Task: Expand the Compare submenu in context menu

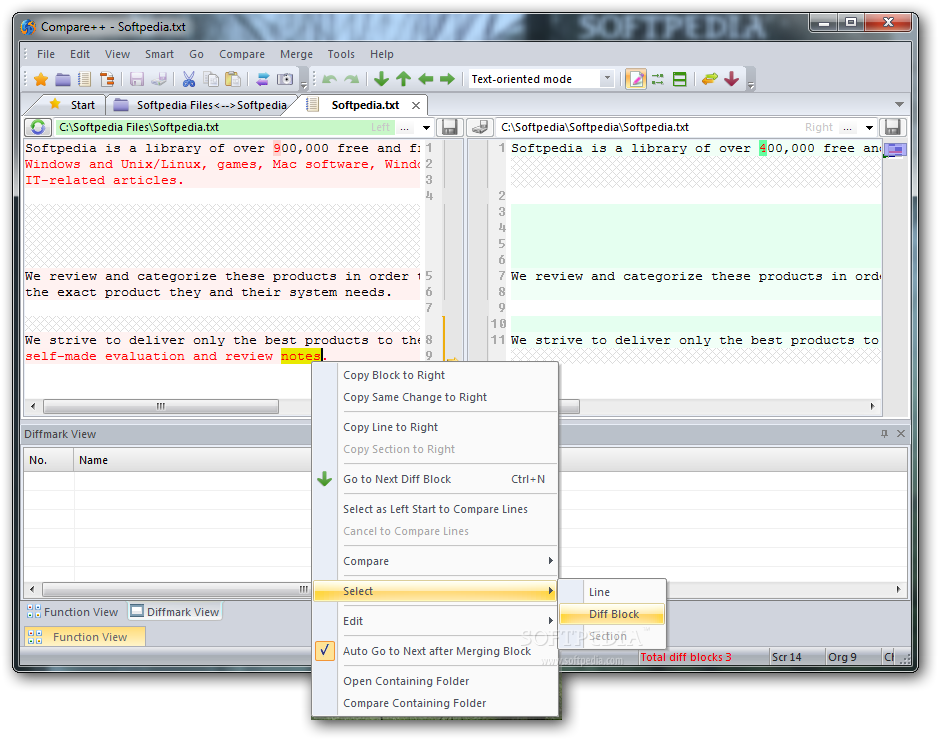Action: 436,561
